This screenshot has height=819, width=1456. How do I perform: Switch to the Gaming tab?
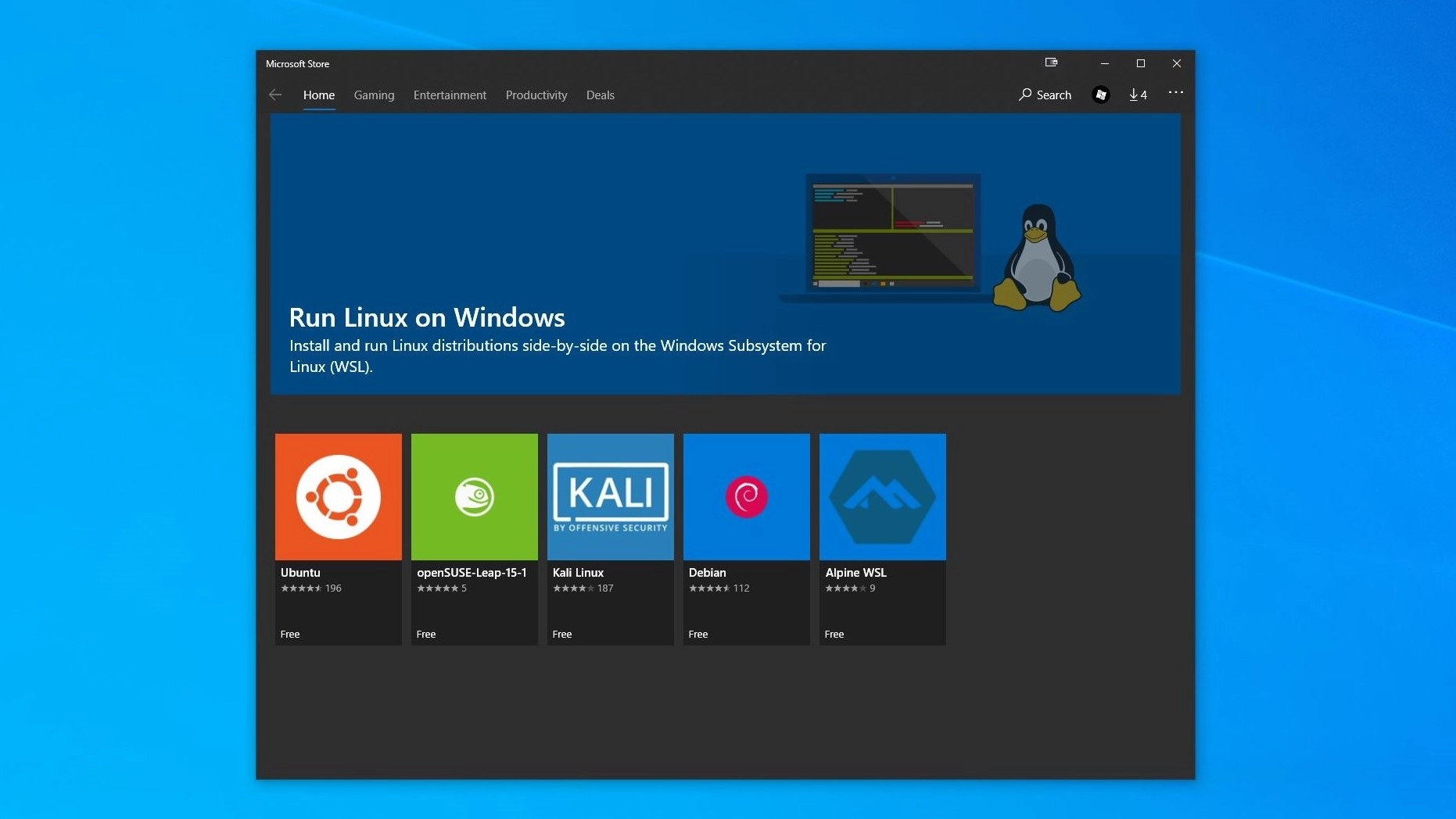pos(374,95)
